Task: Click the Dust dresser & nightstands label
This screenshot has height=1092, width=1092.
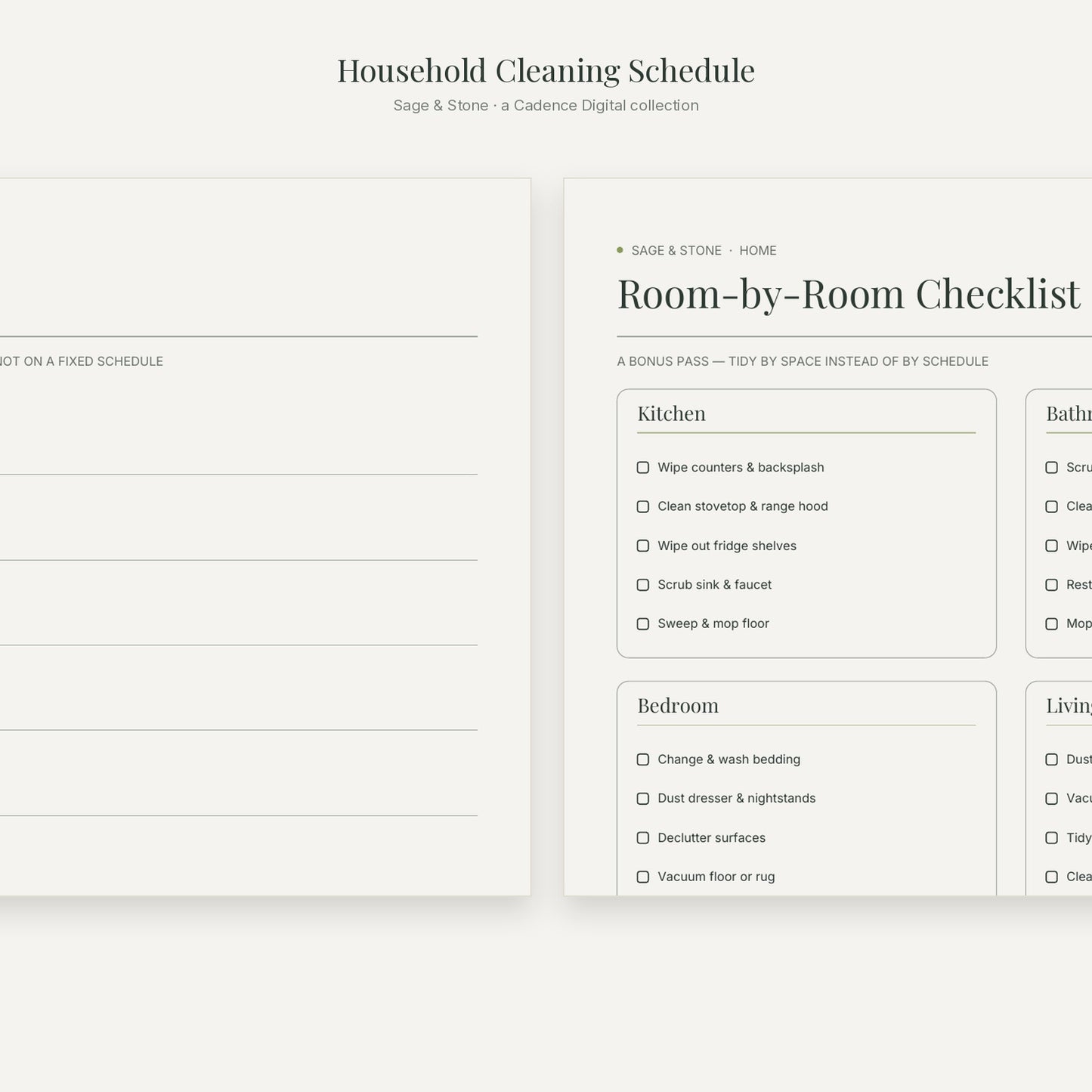Action: (x=737, y=799)
